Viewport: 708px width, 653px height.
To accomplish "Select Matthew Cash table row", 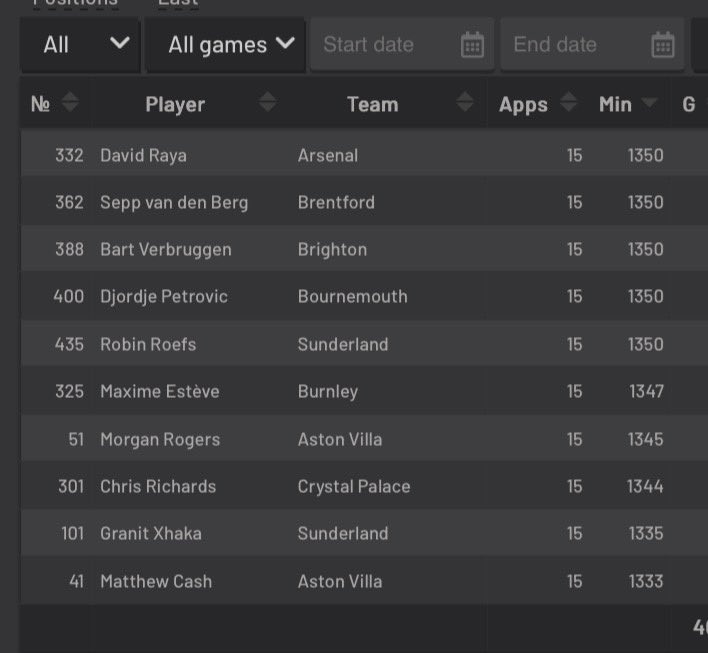I will (364, 581).
